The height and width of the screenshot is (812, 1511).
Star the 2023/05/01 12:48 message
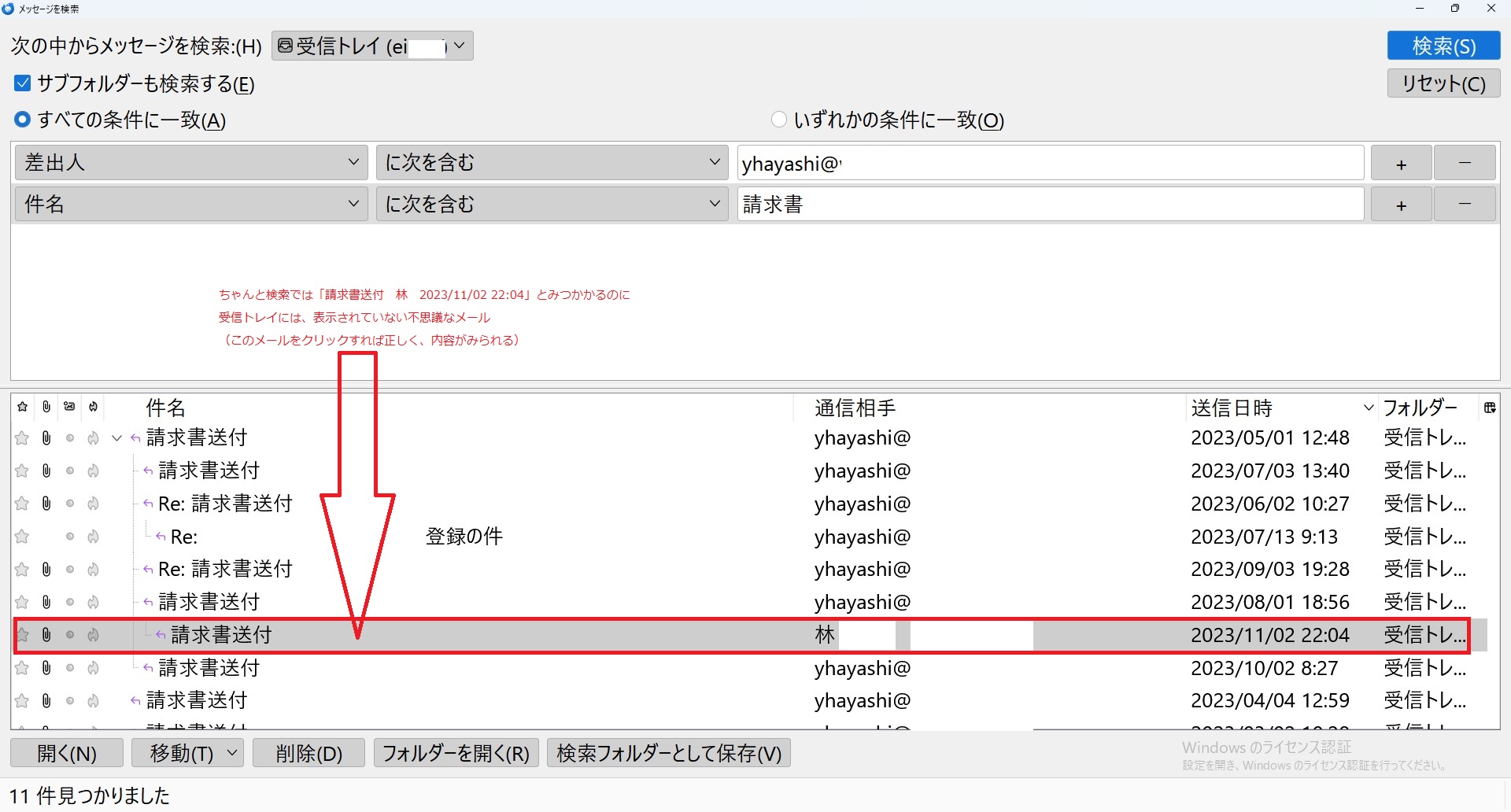click(23, 438)
